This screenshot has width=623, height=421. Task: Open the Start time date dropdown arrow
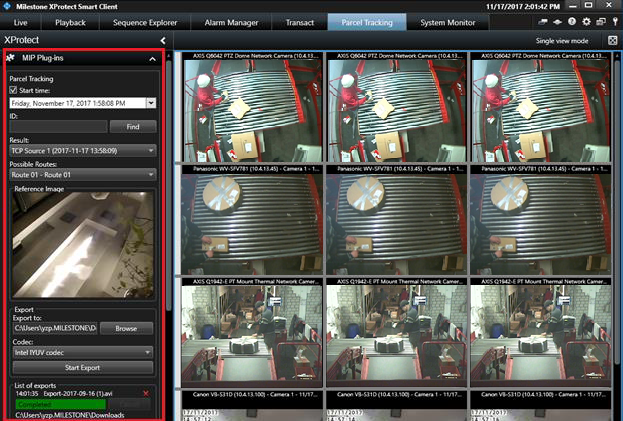[151, 103]
